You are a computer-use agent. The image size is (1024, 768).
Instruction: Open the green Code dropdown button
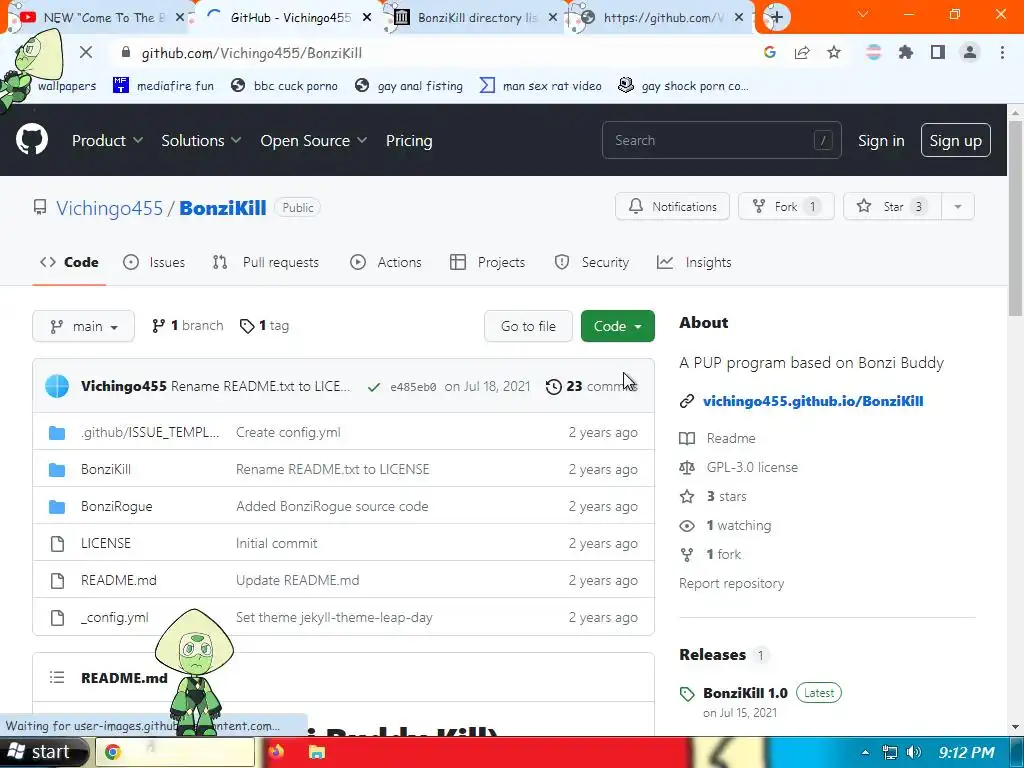pyautogui.click(x=617, y=326)
